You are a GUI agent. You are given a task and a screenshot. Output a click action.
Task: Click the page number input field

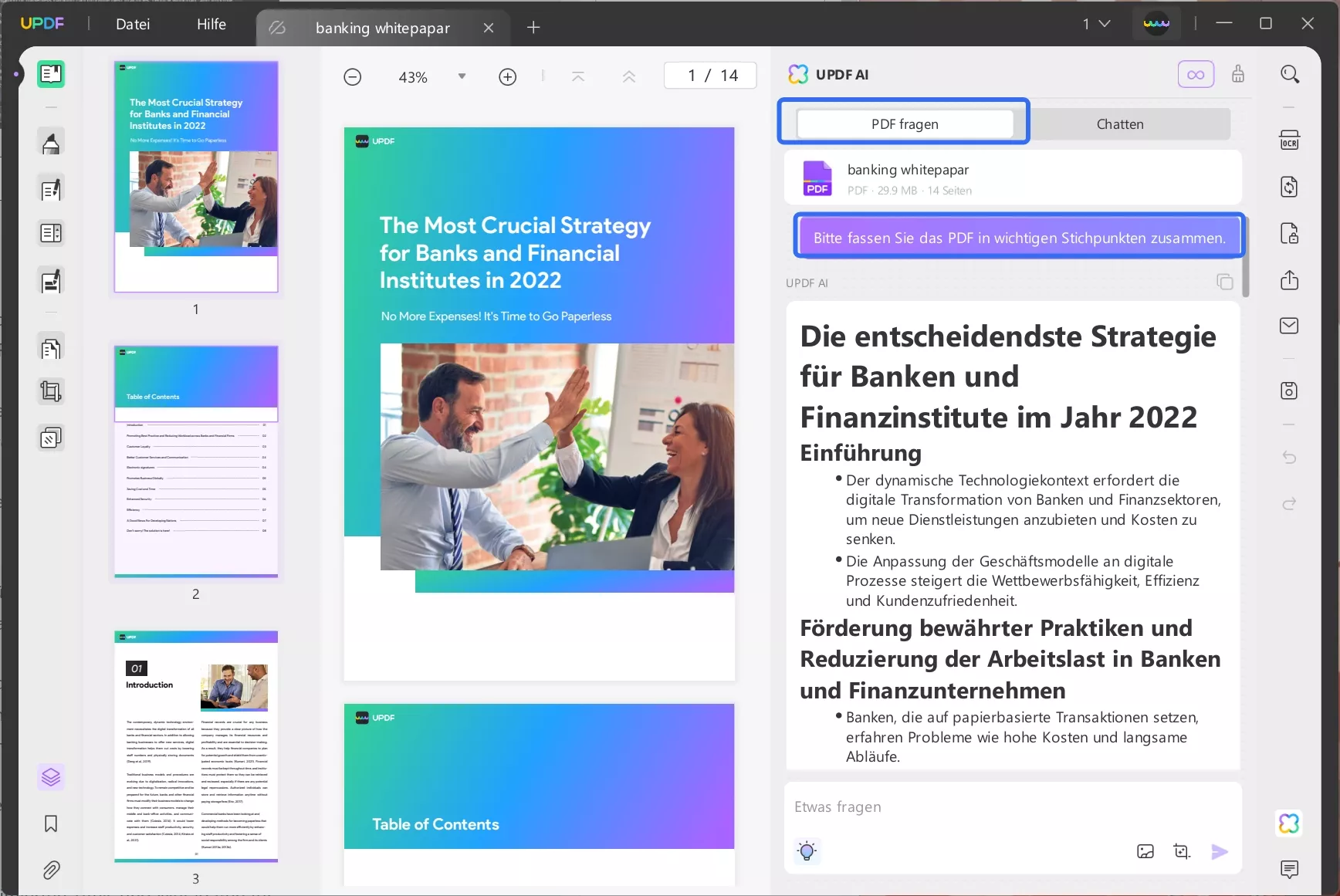click(710, 76)
